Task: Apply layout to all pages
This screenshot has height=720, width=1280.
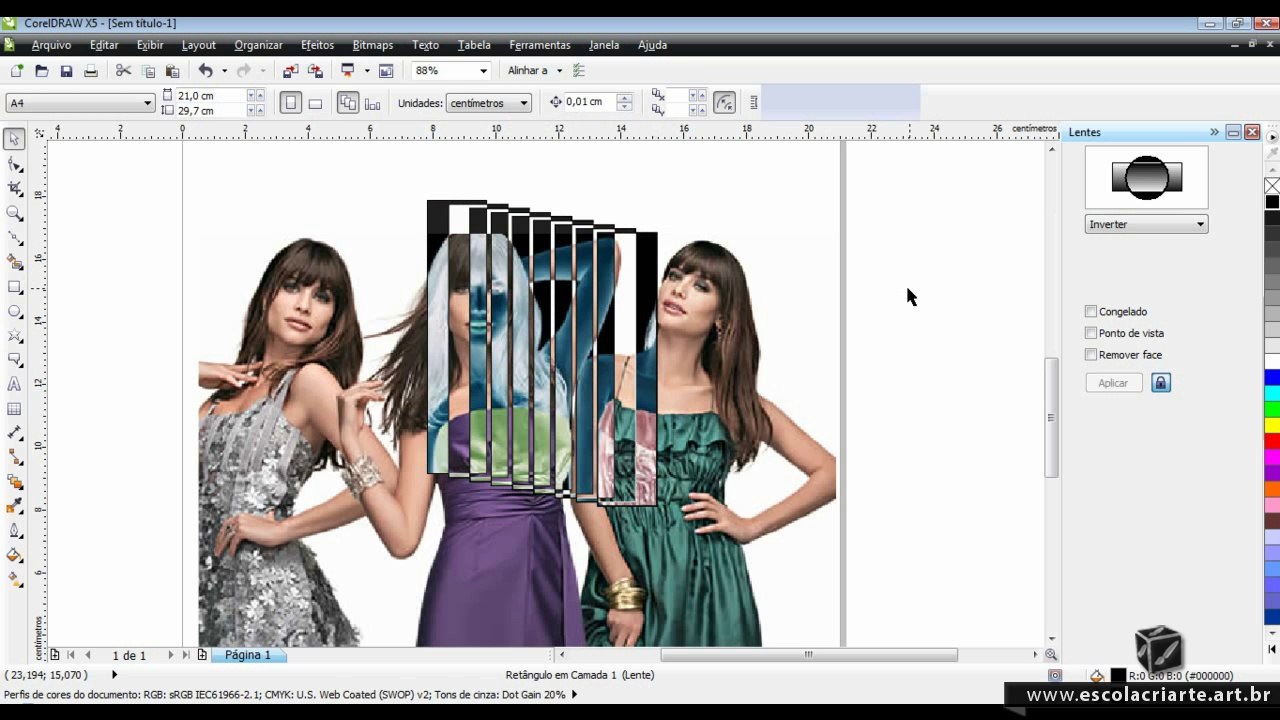Action: (348, 103)
